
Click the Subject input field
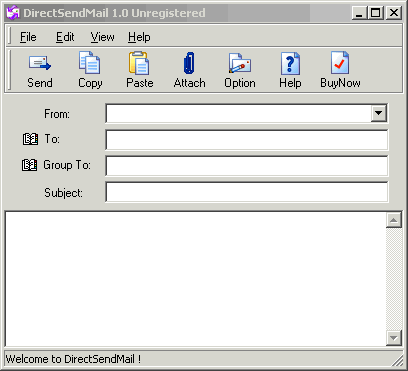pyautogui.click(x=247, y=192)
